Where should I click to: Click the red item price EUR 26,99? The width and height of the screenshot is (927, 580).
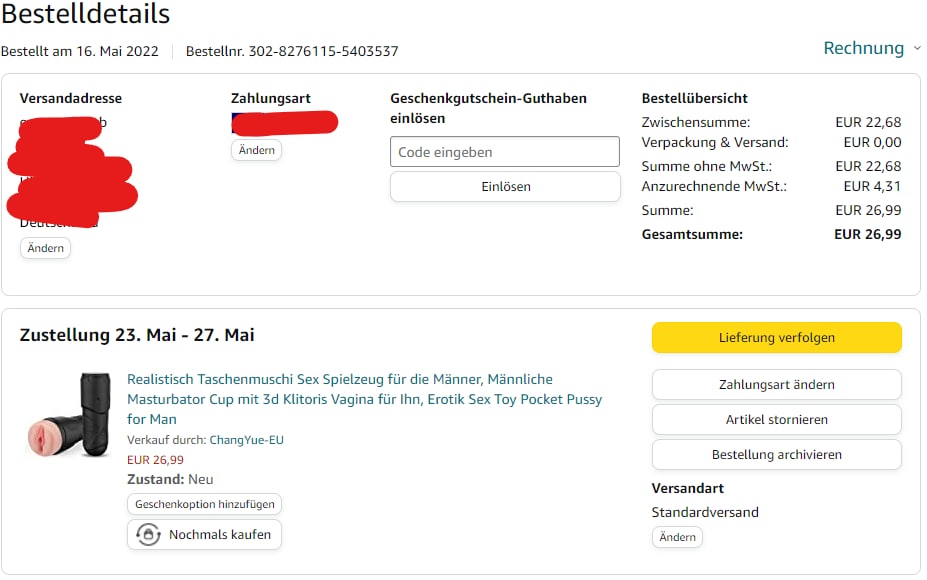pyautogui.click(x=155, y=460)
